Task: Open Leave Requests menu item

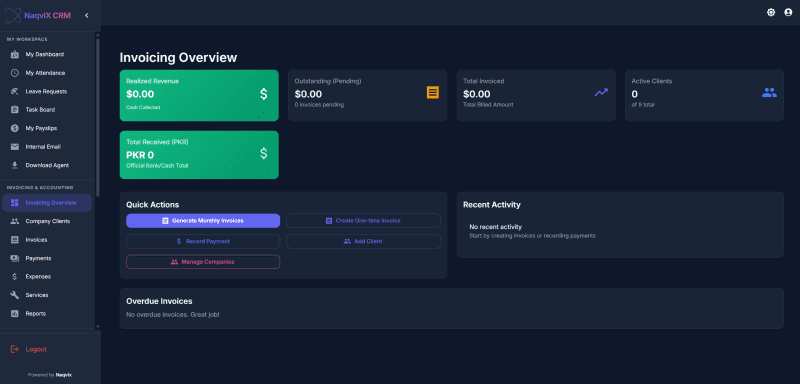Action: click(47, 91)
